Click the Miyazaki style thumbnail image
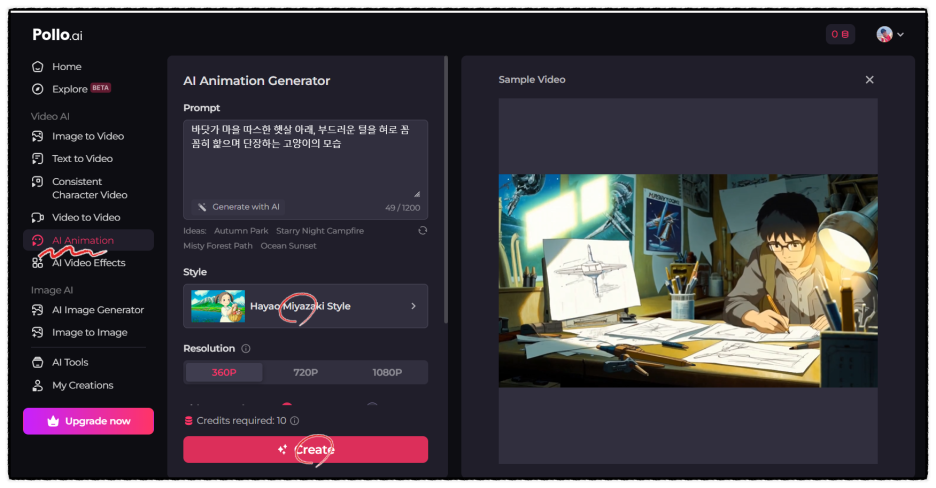 click(218, 306)
